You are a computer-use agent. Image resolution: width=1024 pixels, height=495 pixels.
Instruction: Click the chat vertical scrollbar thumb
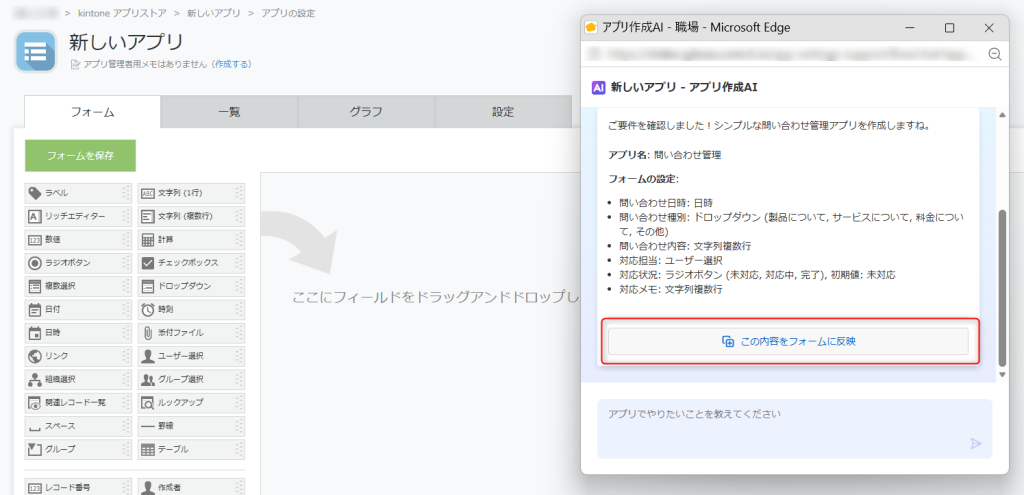[x=1002, y=288]
